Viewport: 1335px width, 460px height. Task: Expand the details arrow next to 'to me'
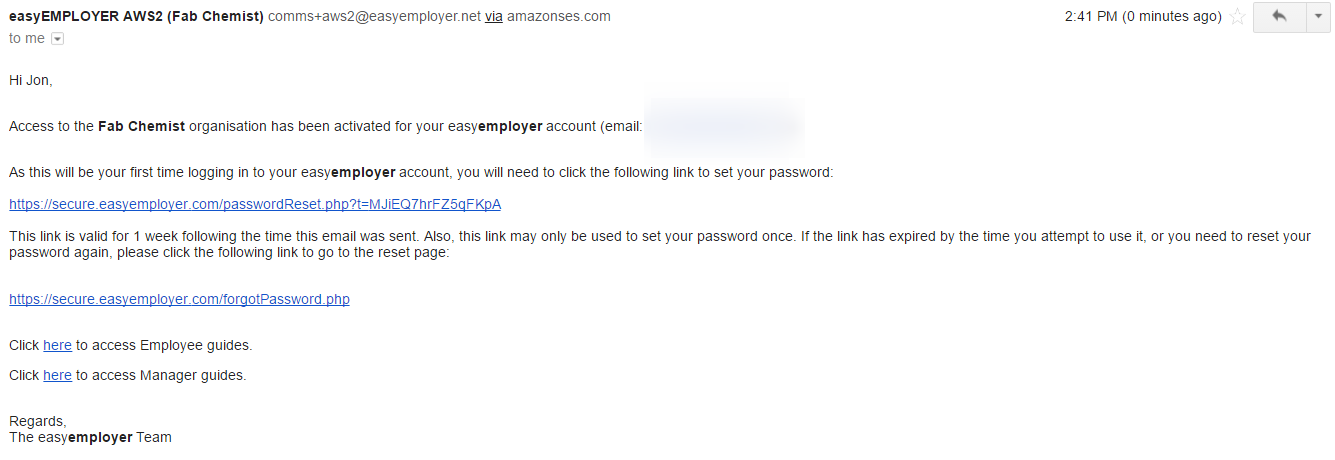pyautogui.click(x=57, y=39)
